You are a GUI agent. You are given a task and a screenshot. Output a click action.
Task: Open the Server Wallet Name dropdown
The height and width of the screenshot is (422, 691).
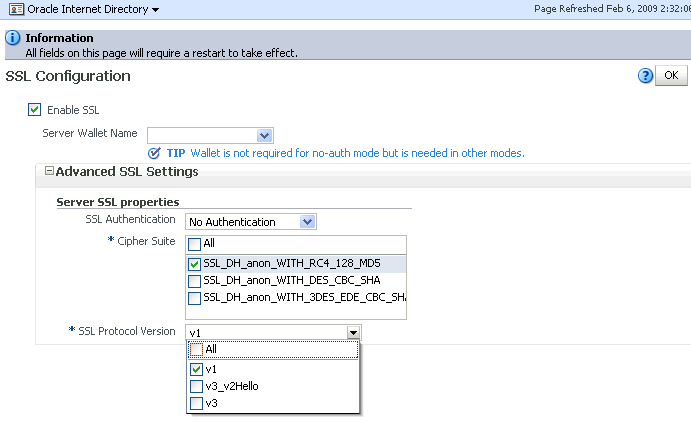click(264, 135)
